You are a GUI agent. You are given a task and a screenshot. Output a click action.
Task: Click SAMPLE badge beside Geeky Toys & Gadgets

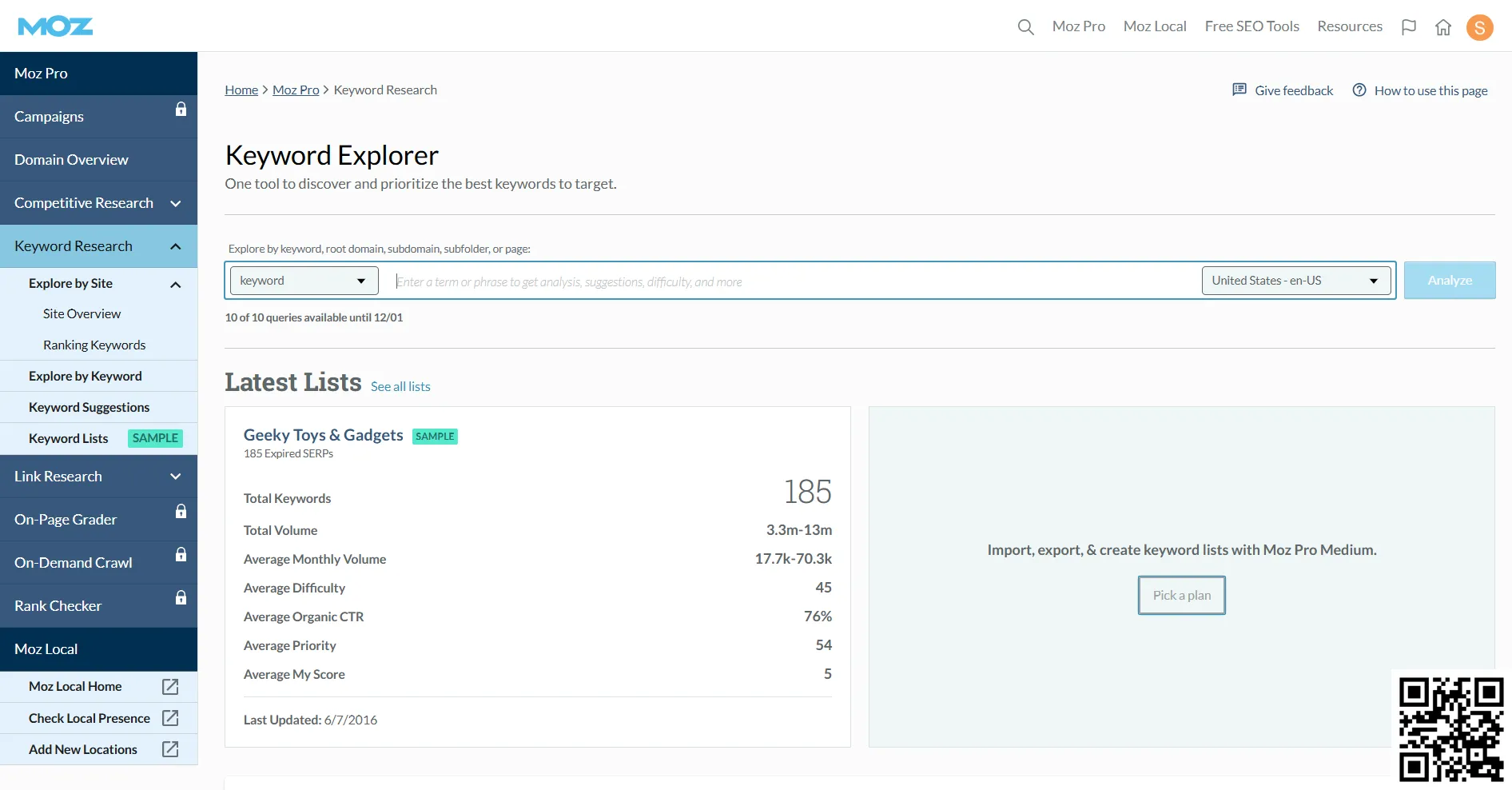(x=435, y=436)
